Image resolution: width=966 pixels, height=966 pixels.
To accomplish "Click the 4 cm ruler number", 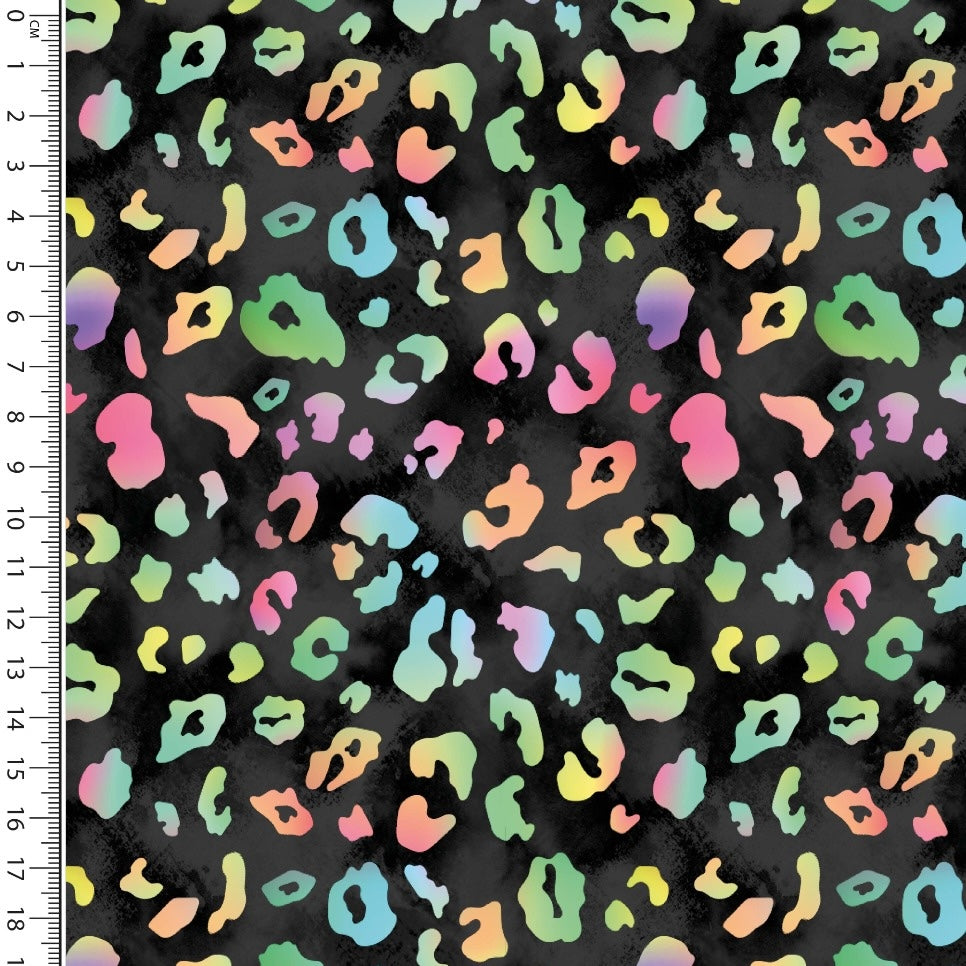I will click(x=14, y=216).
